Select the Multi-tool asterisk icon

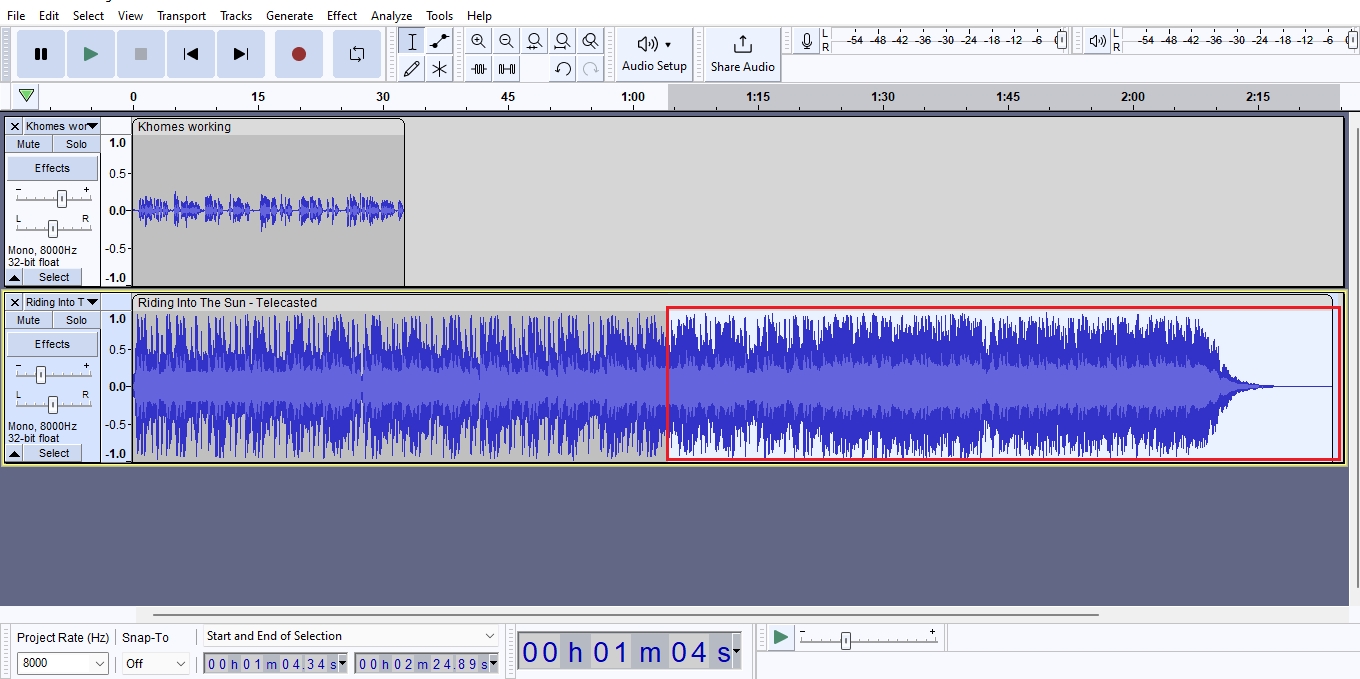pyautogui.click(x=439, y=69)
